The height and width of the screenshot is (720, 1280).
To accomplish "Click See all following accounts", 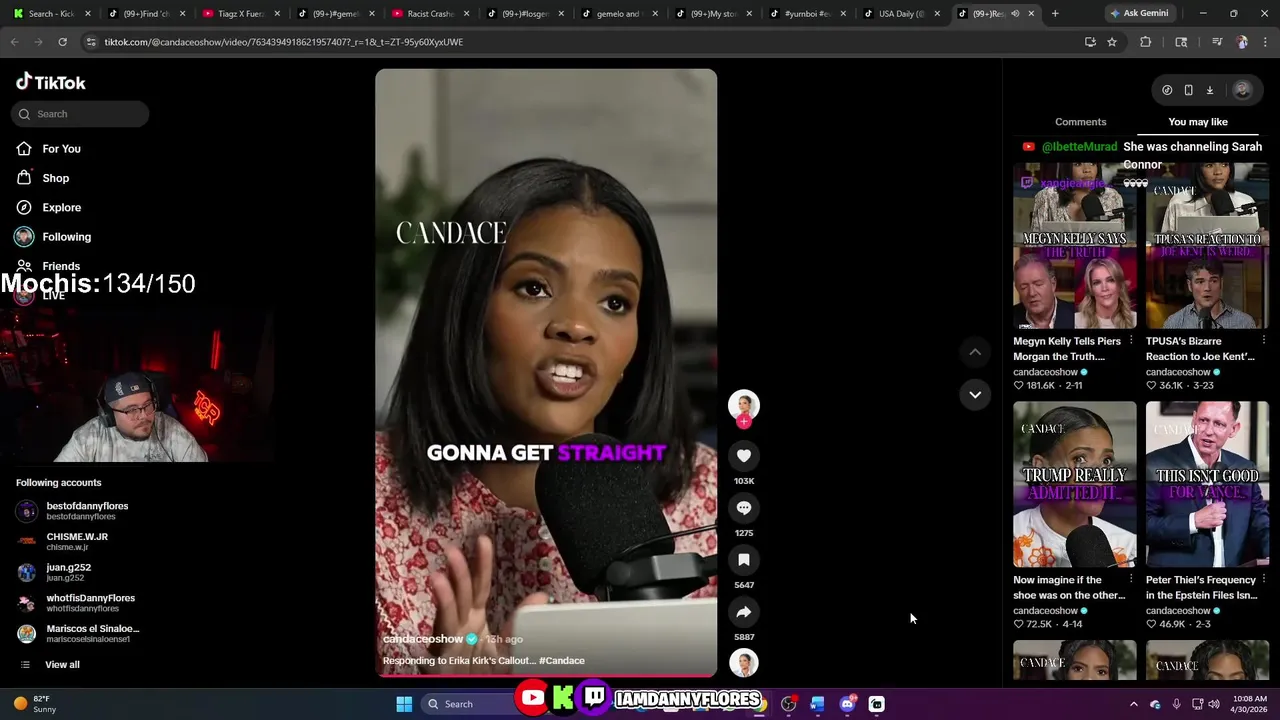I will click(62, 665).
